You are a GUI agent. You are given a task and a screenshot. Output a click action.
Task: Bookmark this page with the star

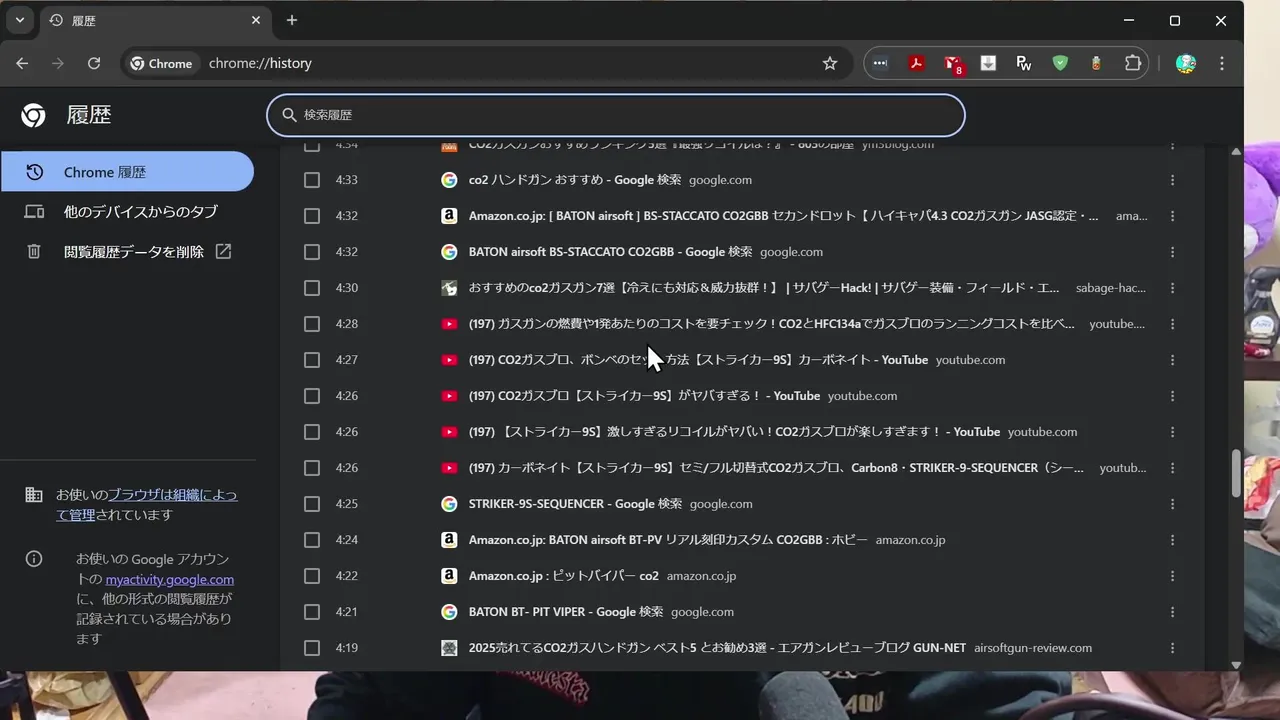(830, 63)
